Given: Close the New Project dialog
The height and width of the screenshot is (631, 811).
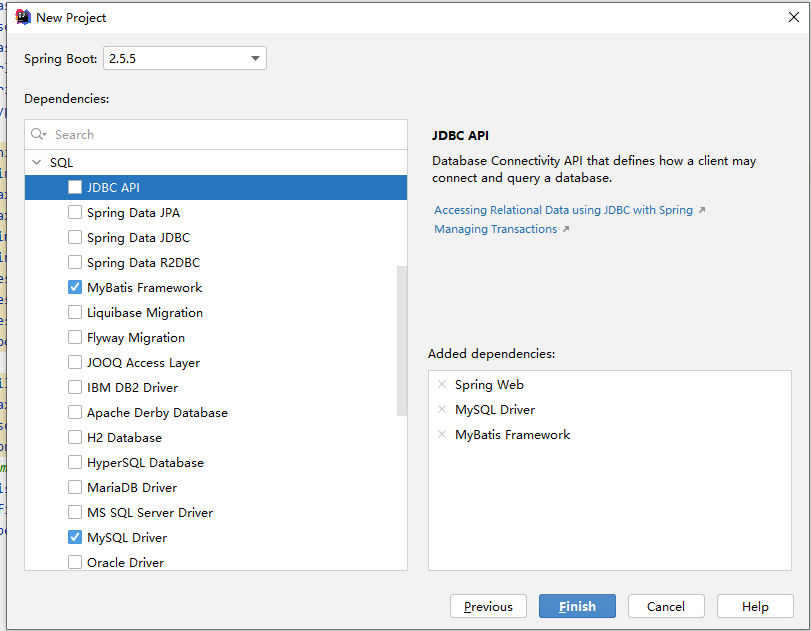Looking at the screenshot, I should (794, 17).
